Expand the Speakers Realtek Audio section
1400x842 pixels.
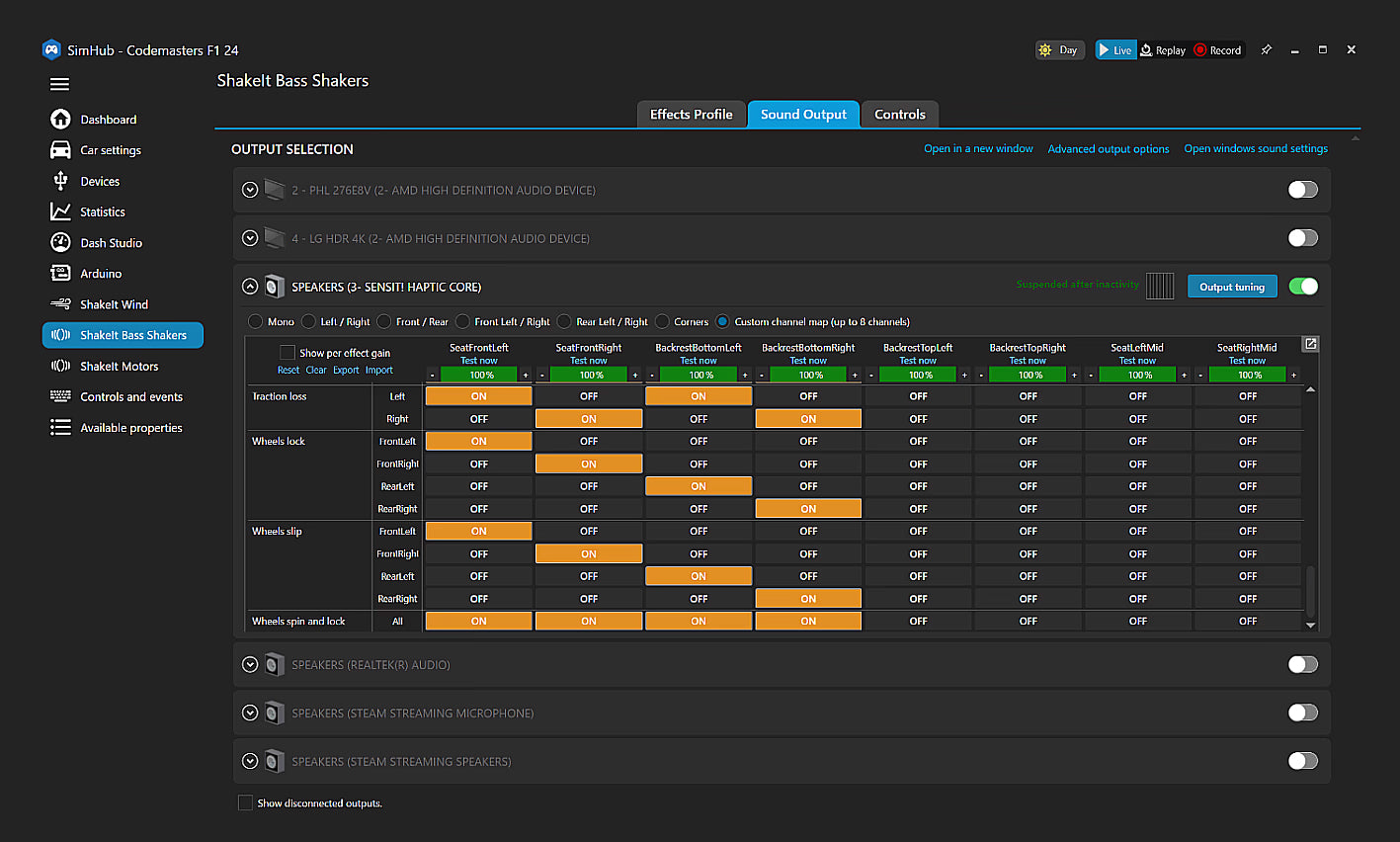[x=250, y=665]
